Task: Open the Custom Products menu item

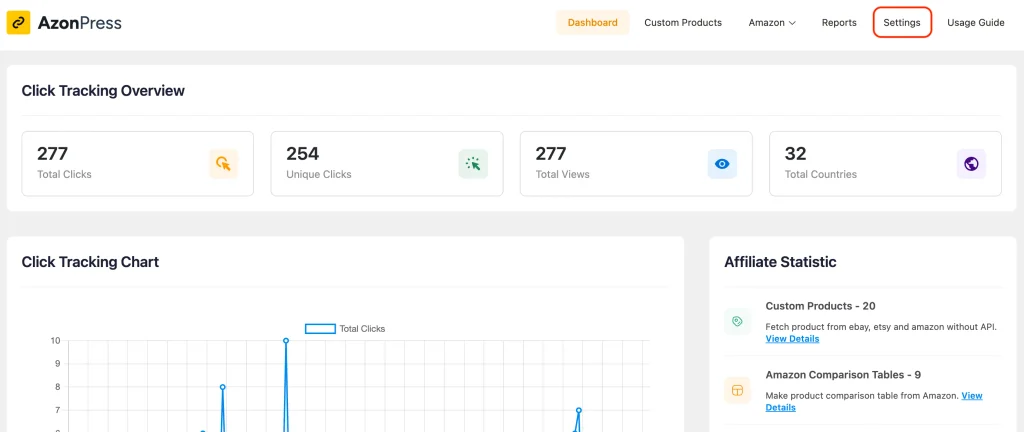Action: point(683,22)
